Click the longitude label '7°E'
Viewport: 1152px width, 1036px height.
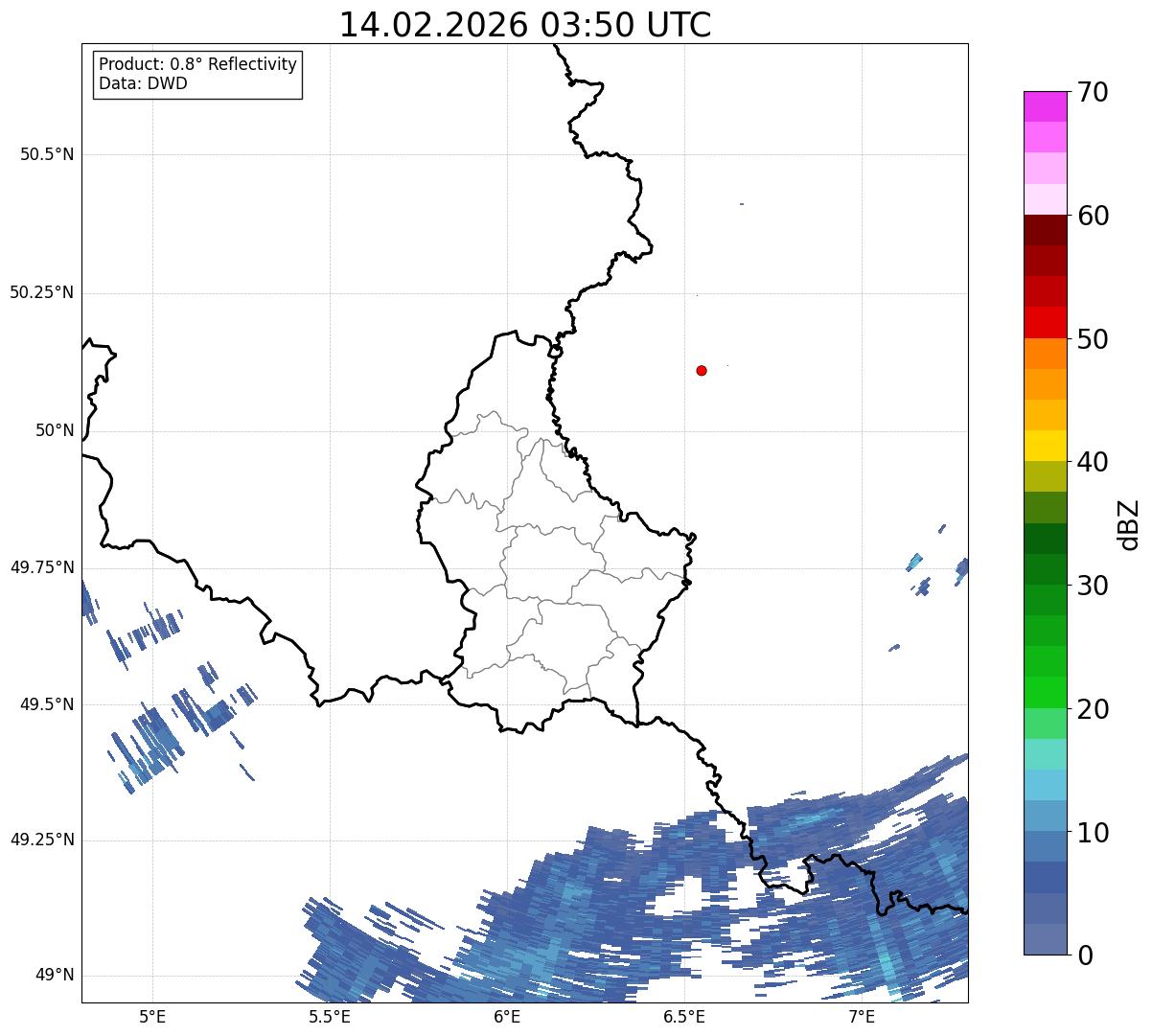(x=862, y=1016)
